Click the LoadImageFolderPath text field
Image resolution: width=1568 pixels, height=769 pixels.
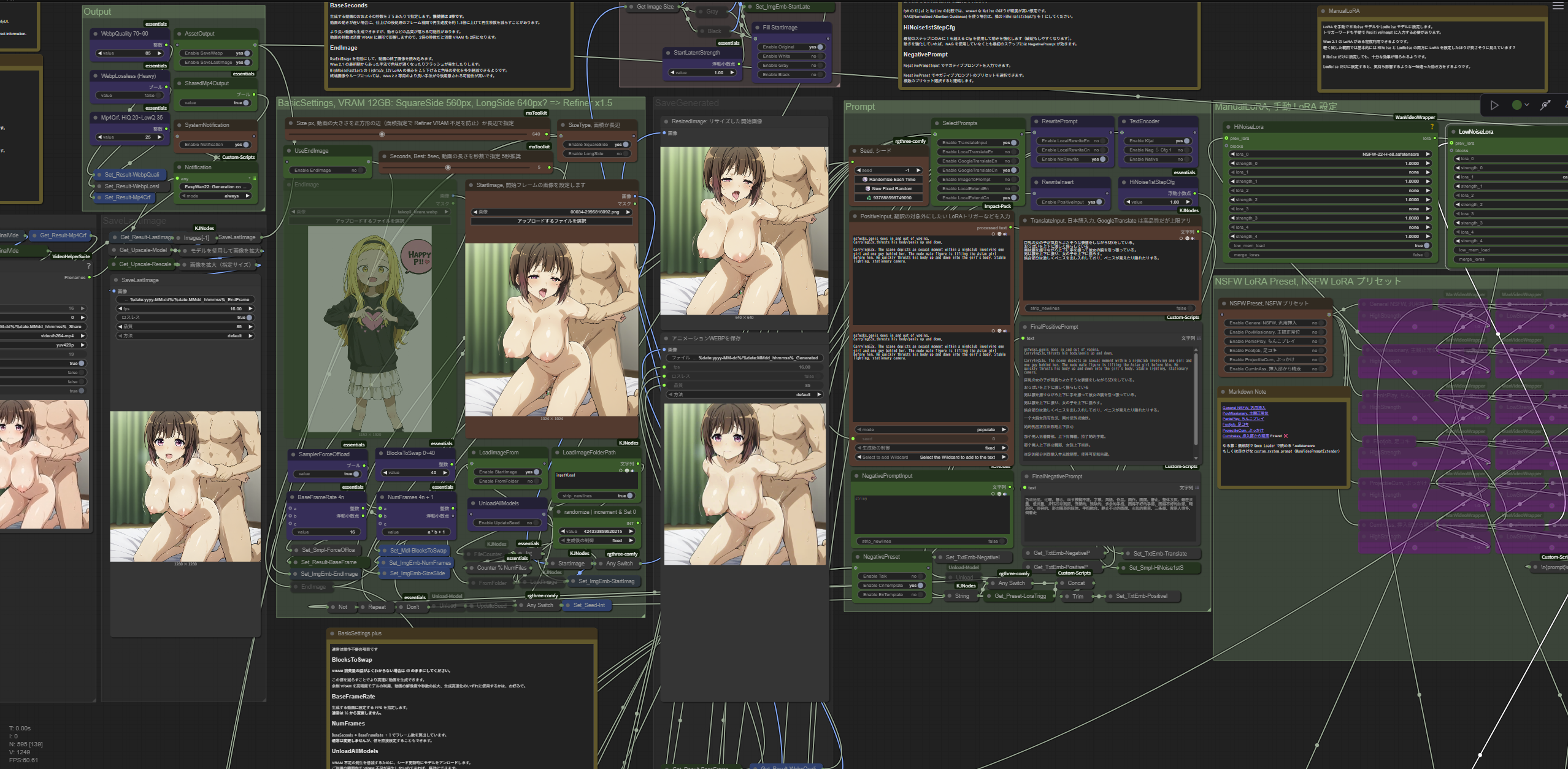tap(597, 480)
